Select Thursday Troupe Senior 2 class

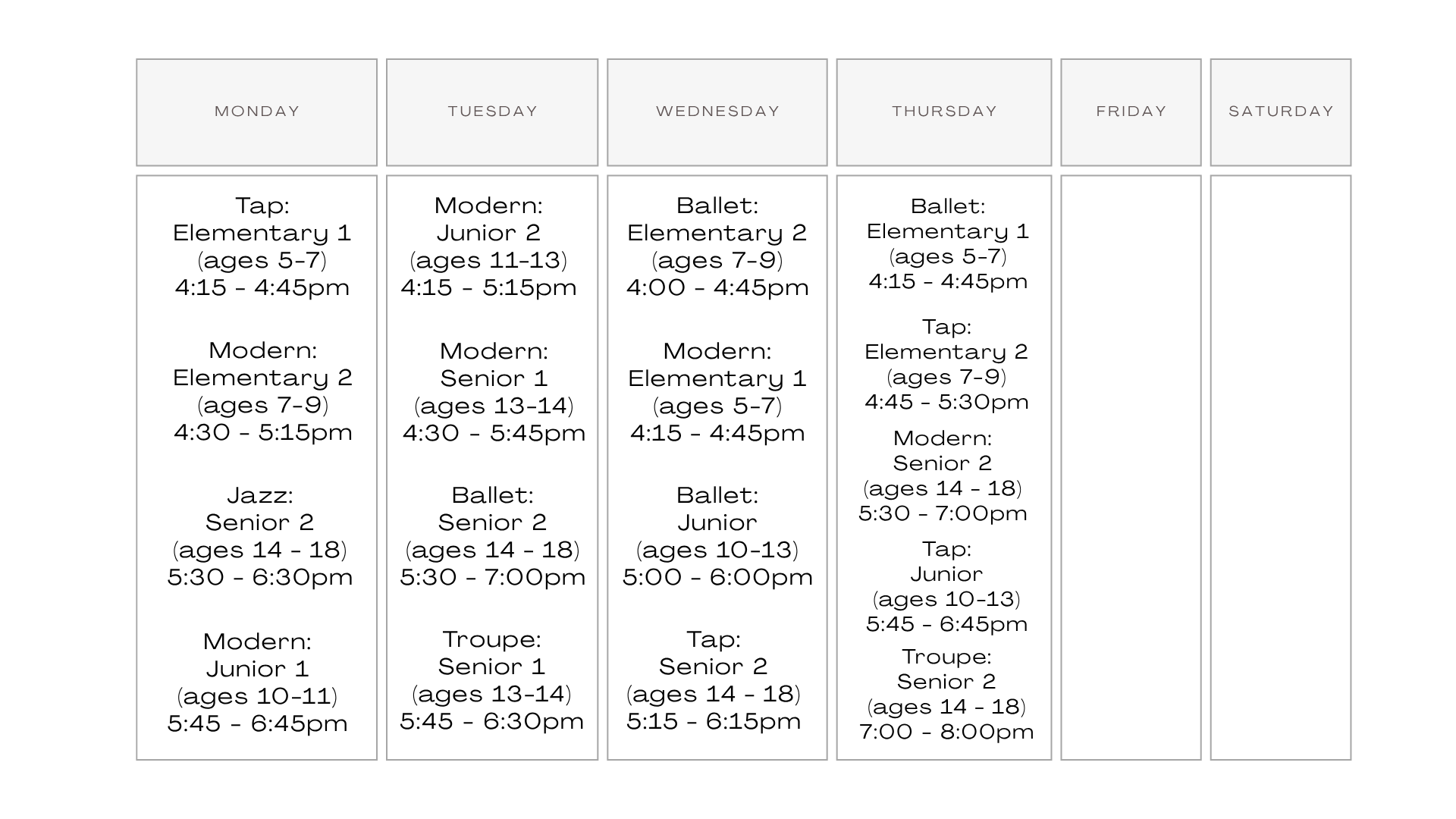click(946, 695)
